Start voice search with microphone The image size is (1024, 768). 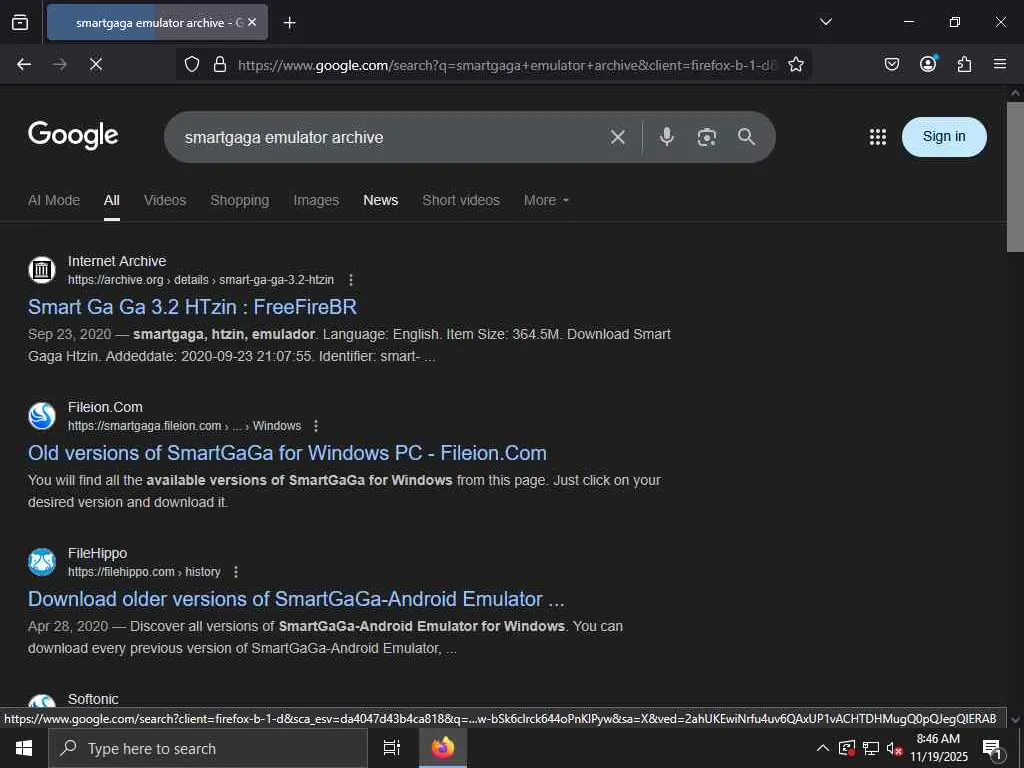click(x=667, y=136)
